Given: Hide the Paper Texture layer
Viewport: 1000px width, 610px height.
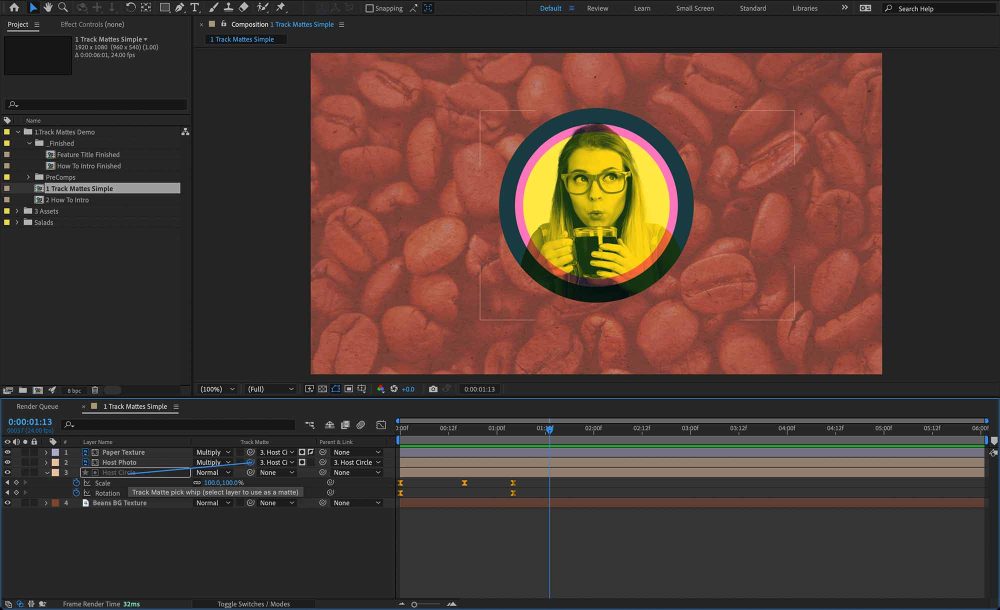Looking at the screenshot, I should pos(8,452).
